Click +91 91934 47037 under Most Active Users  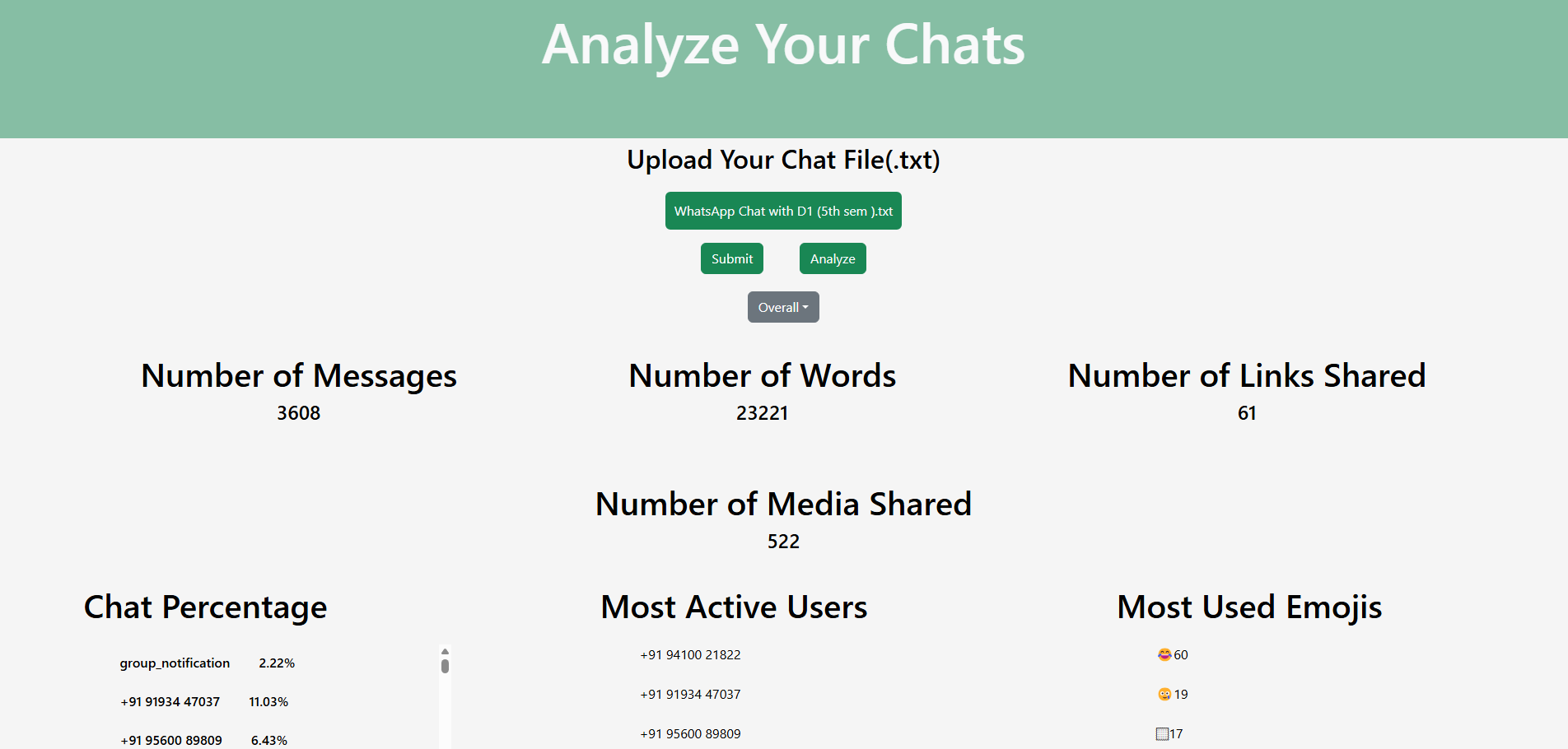coord(690,695)
